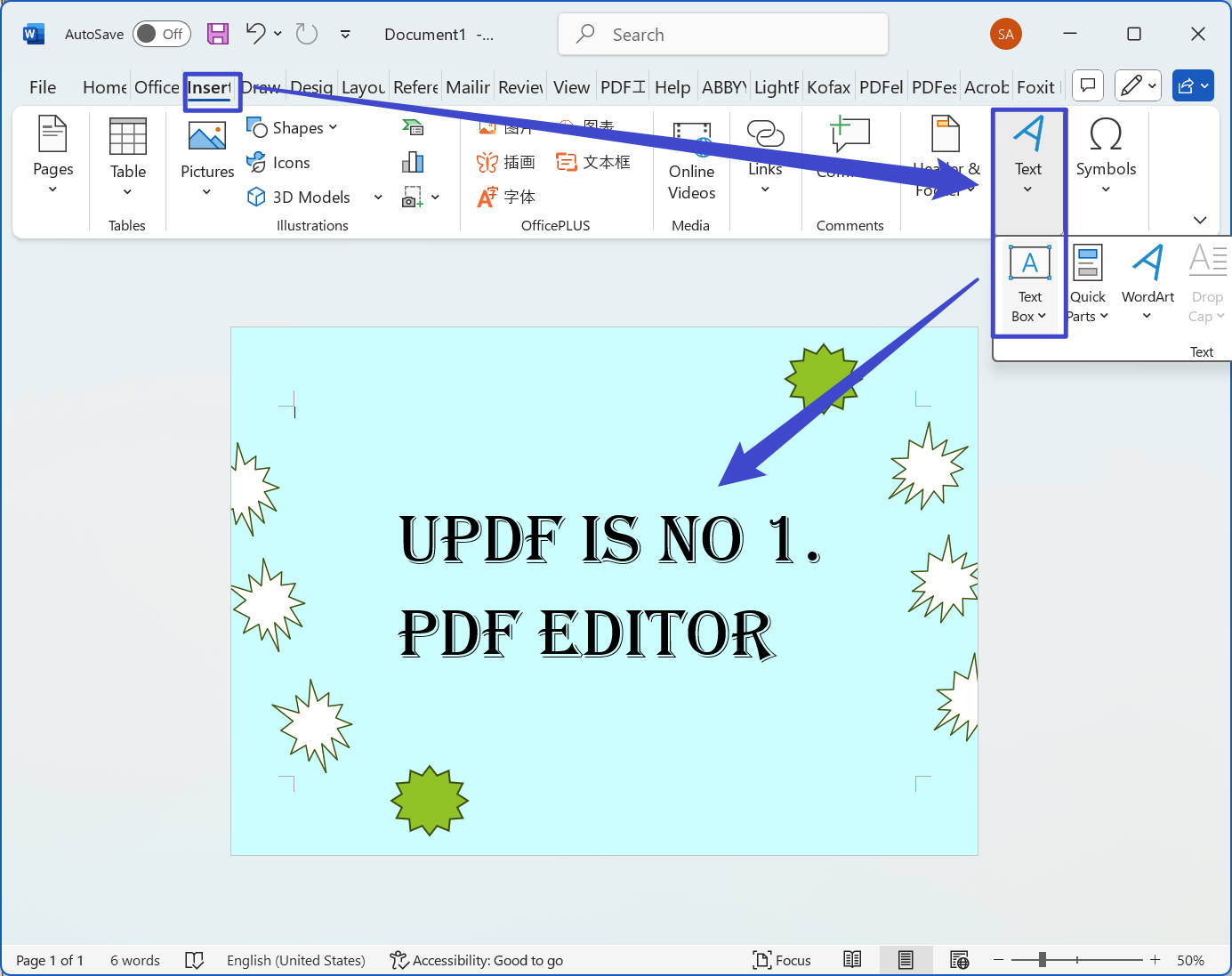This screenshot has width=1232, height=976.
Task: Click the 6 words count
Action: click(135, 960)
